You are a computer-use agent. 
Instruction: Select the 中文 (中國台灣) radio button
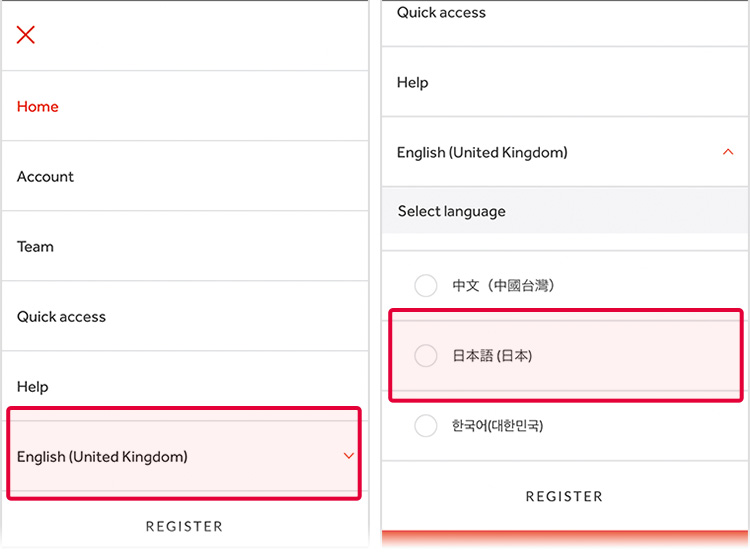point(426,285)
